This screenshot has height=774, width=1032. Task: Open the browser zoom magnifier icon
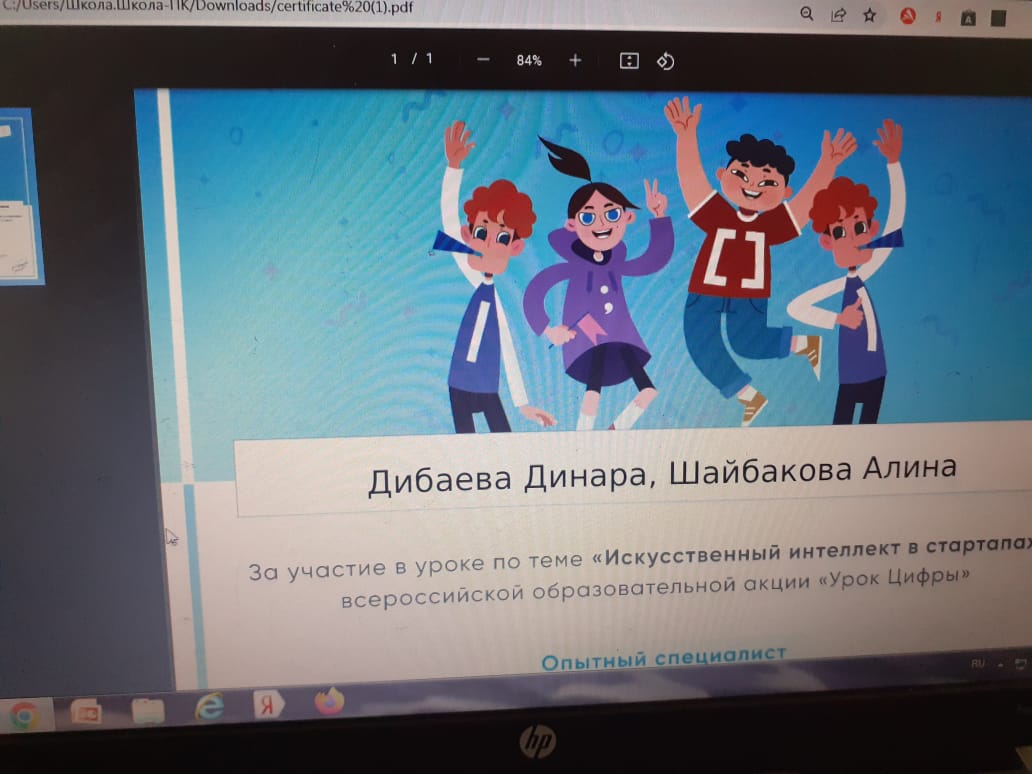807,14
